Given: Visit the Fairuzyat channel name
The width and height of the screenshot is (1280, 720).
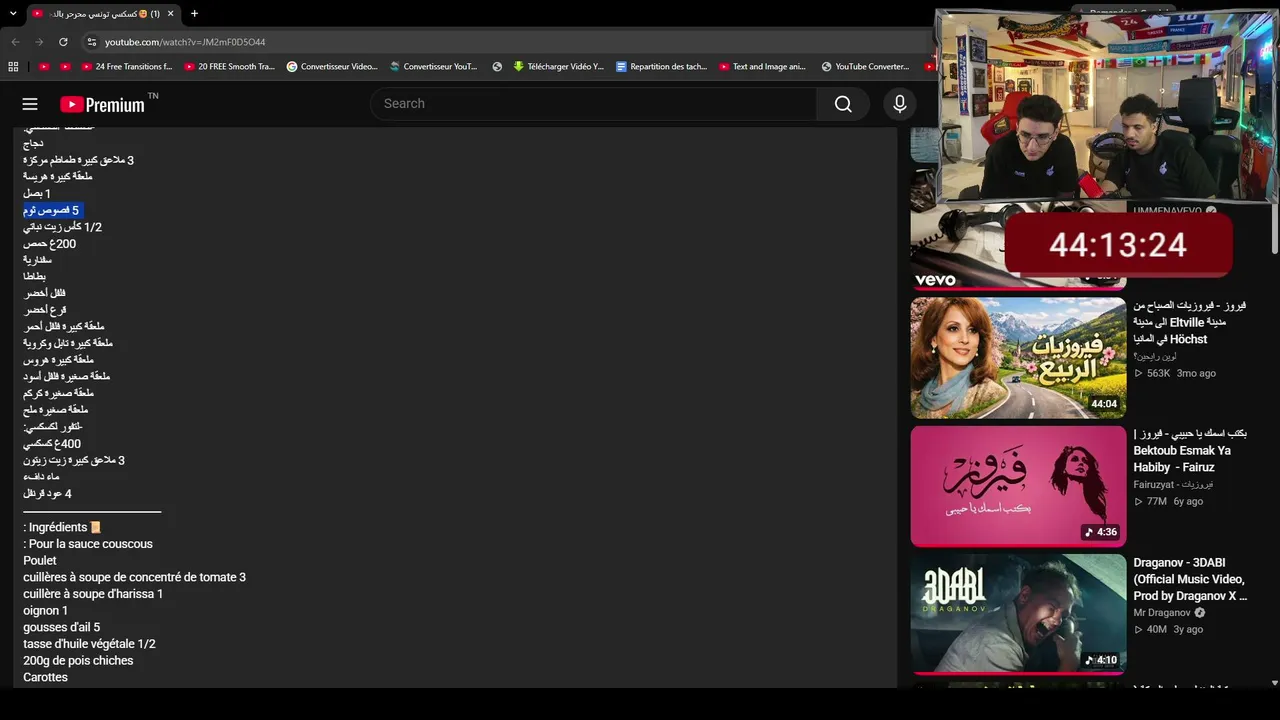Looking at the screenshot, I should [1173, 485].
